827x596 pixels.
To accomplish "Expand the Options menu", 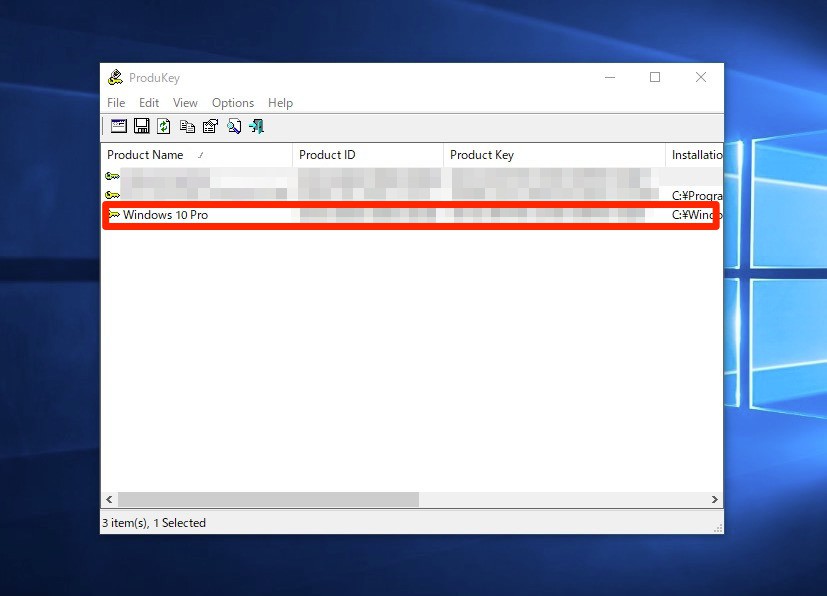I will [233, 103].
